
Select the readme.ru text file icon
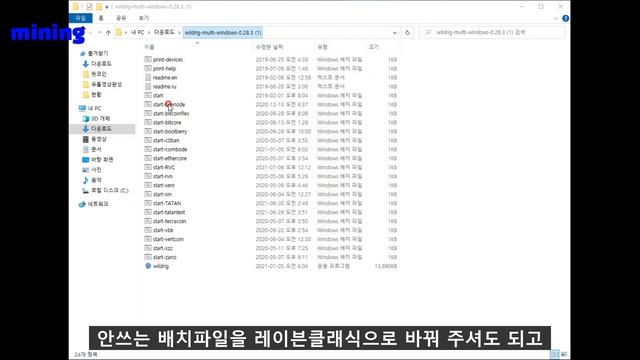click(x=148, y=86)
